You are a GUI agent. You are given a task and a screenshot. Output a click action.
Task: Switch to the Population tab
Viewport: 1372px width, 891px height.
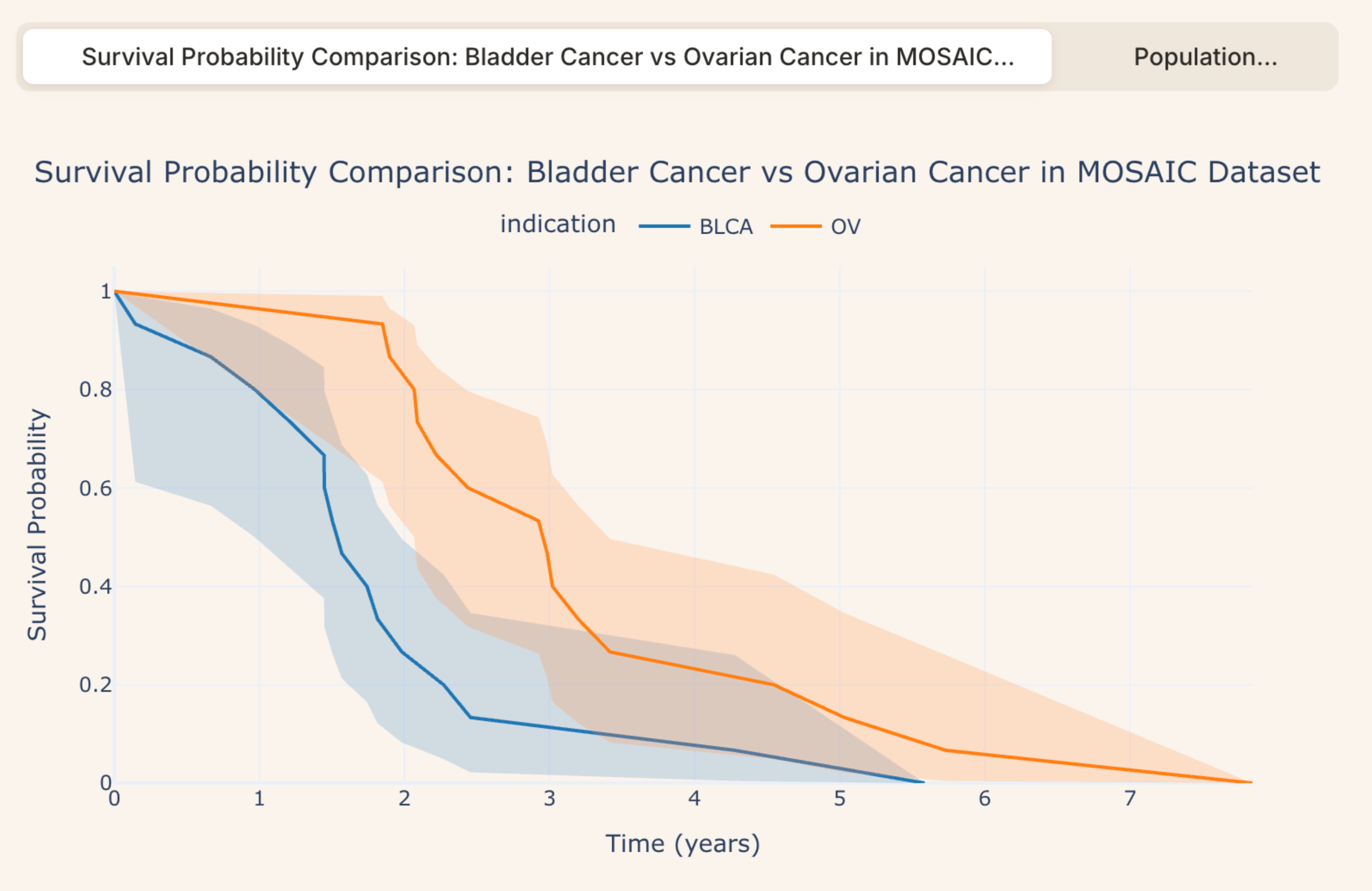click(x=1205, y=57)
